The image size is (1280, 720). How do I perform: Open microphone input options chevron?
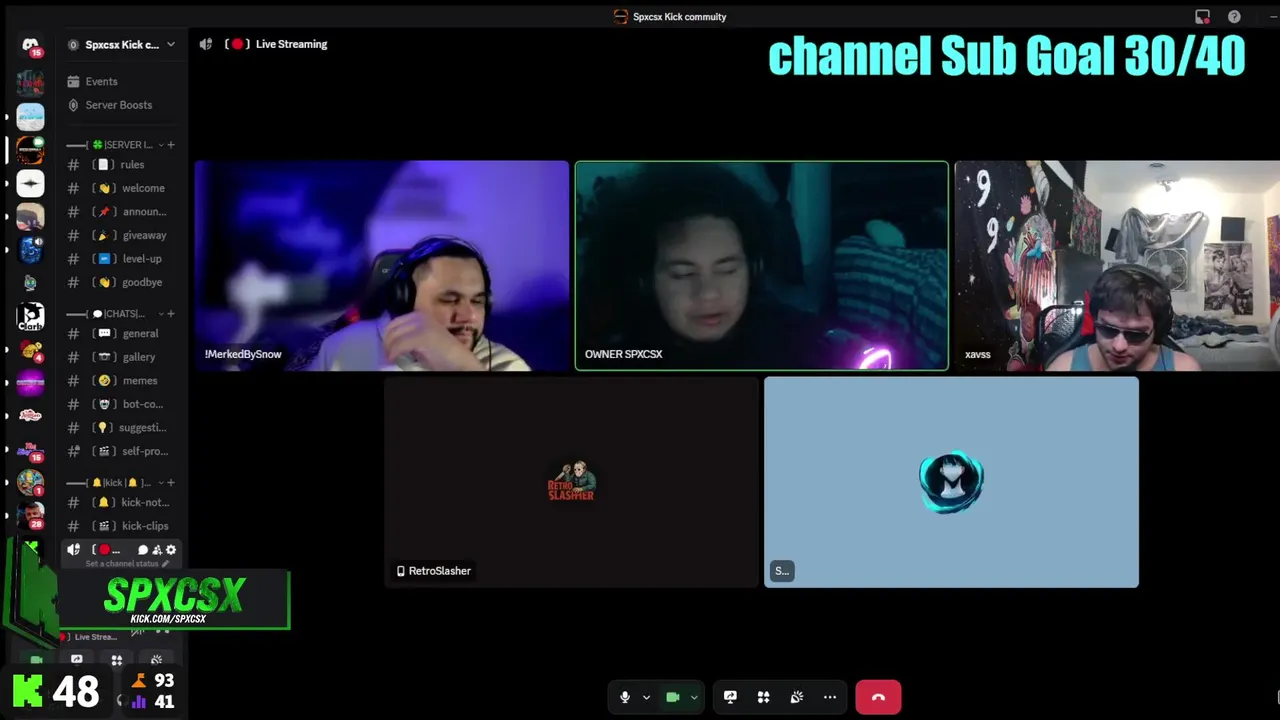tap(646, 697)
